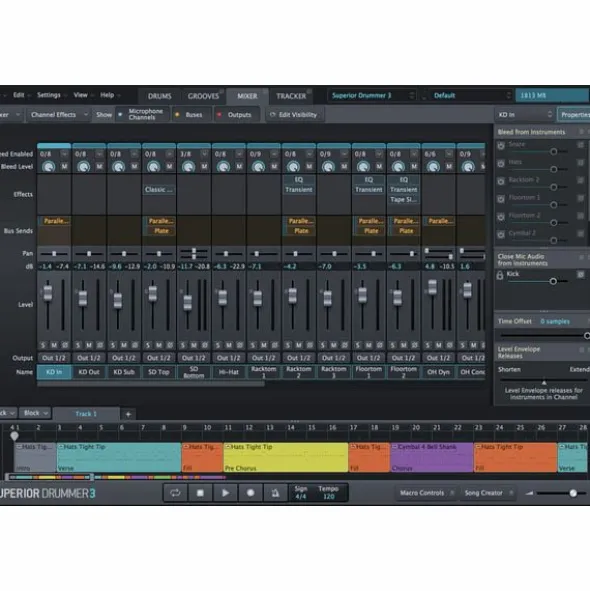Image resolution: width=590 pixels, height=591 pixels.
Task: Select the yellow Pre Chorus song block
Action: pyautogui.click(x=285, y=457)
